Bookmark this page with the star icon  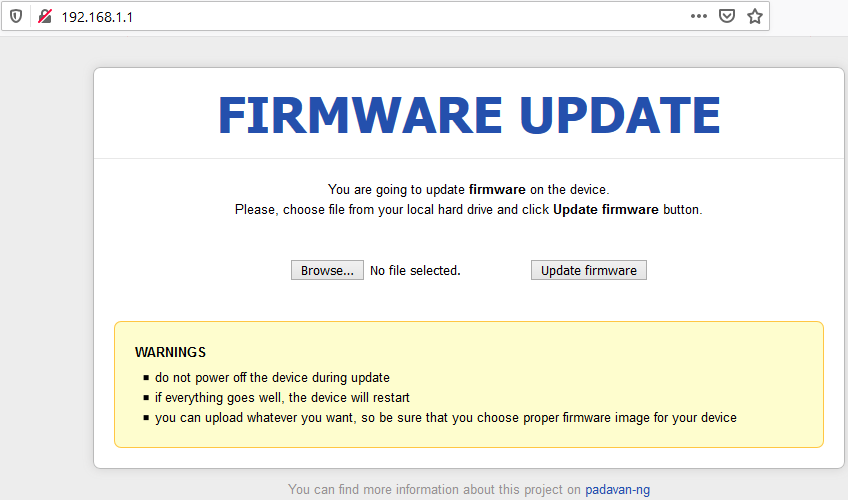tap(755, 16)
